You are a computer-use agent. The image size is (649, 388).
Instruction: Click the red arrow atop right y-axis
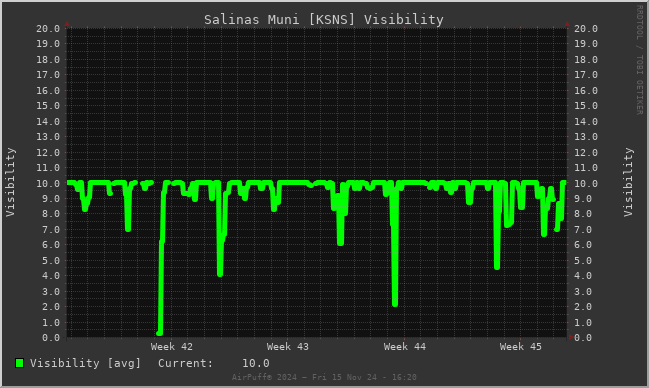[567, 24]
